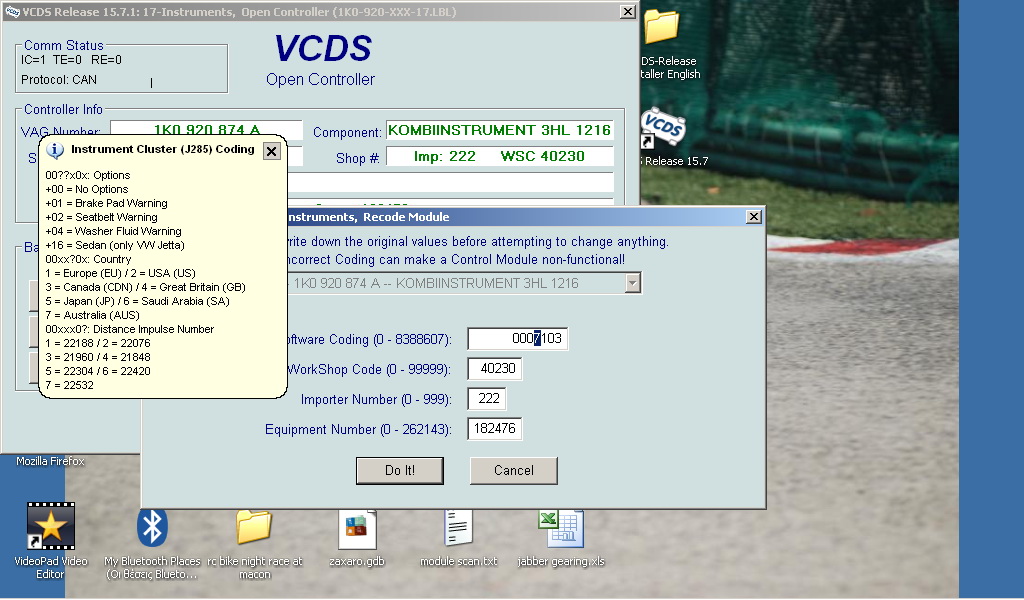The width and height of the screenshot is (1024, 600).
Task: Click '3 = Canada (CDN) / 4 = Great Britain (GB)' line
Action: click(x=146, y=287)
